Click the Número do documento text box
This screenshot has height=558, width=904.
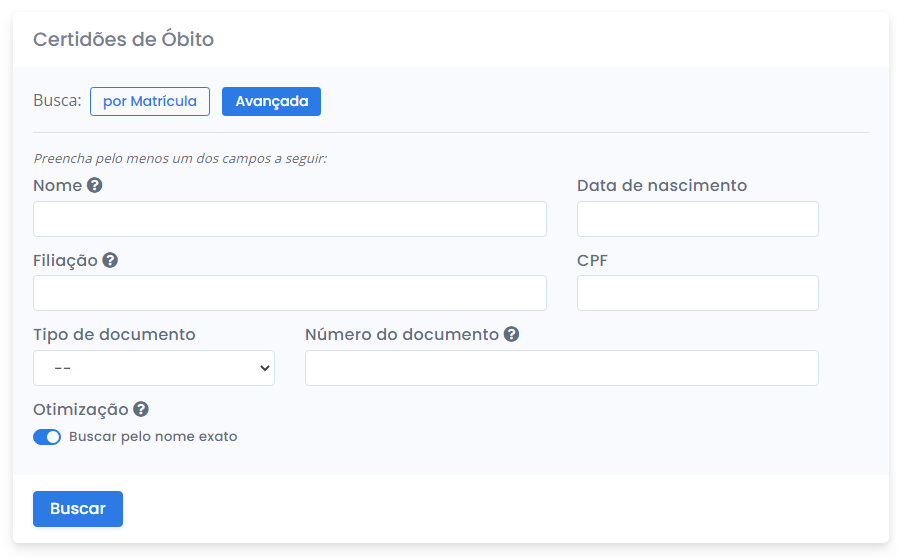click(562, 368)
